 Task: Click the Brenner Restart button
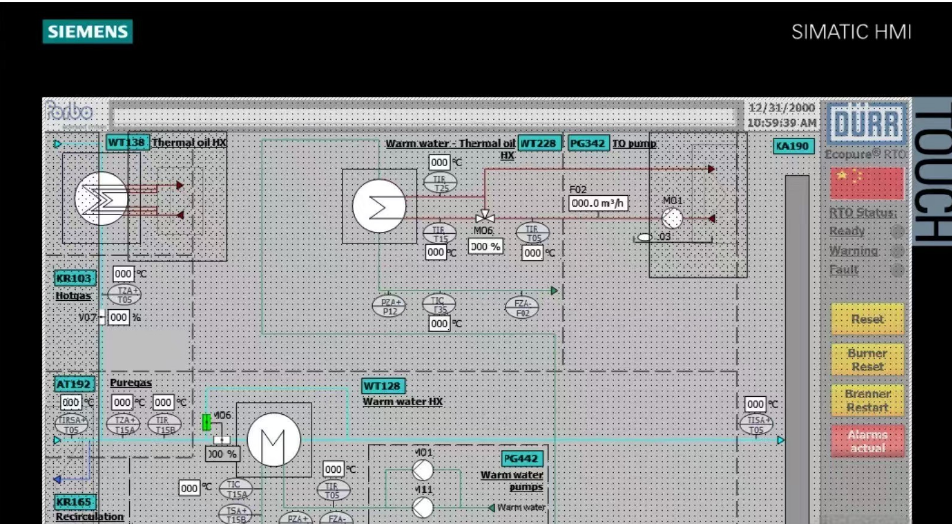(867, 400)
